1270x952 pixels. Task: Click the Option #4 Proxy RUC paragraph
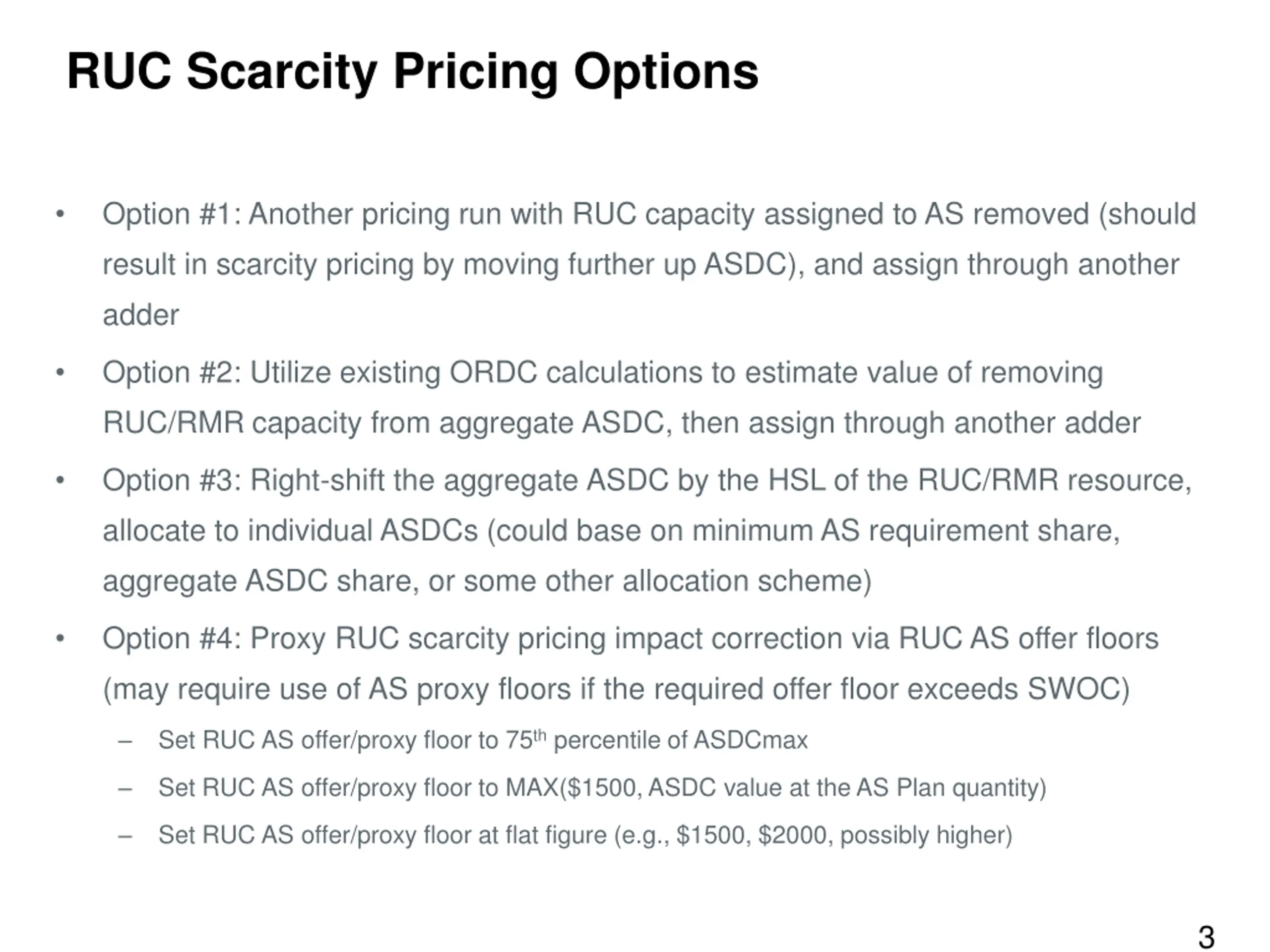pyautogui.click(x=631, y=664)
